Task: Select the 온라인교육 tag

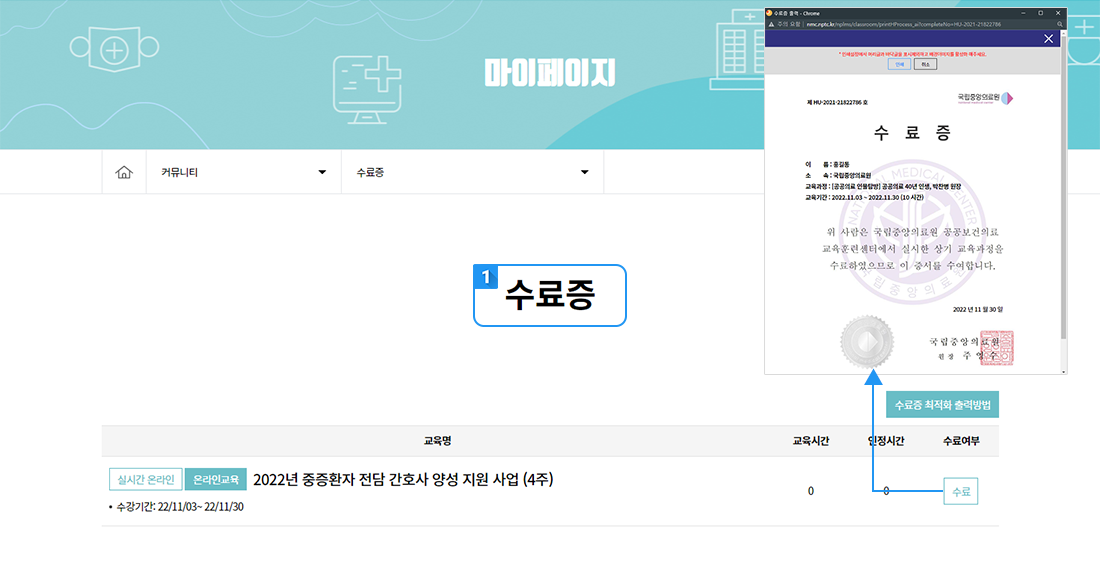Action: (x=215, y=480)
